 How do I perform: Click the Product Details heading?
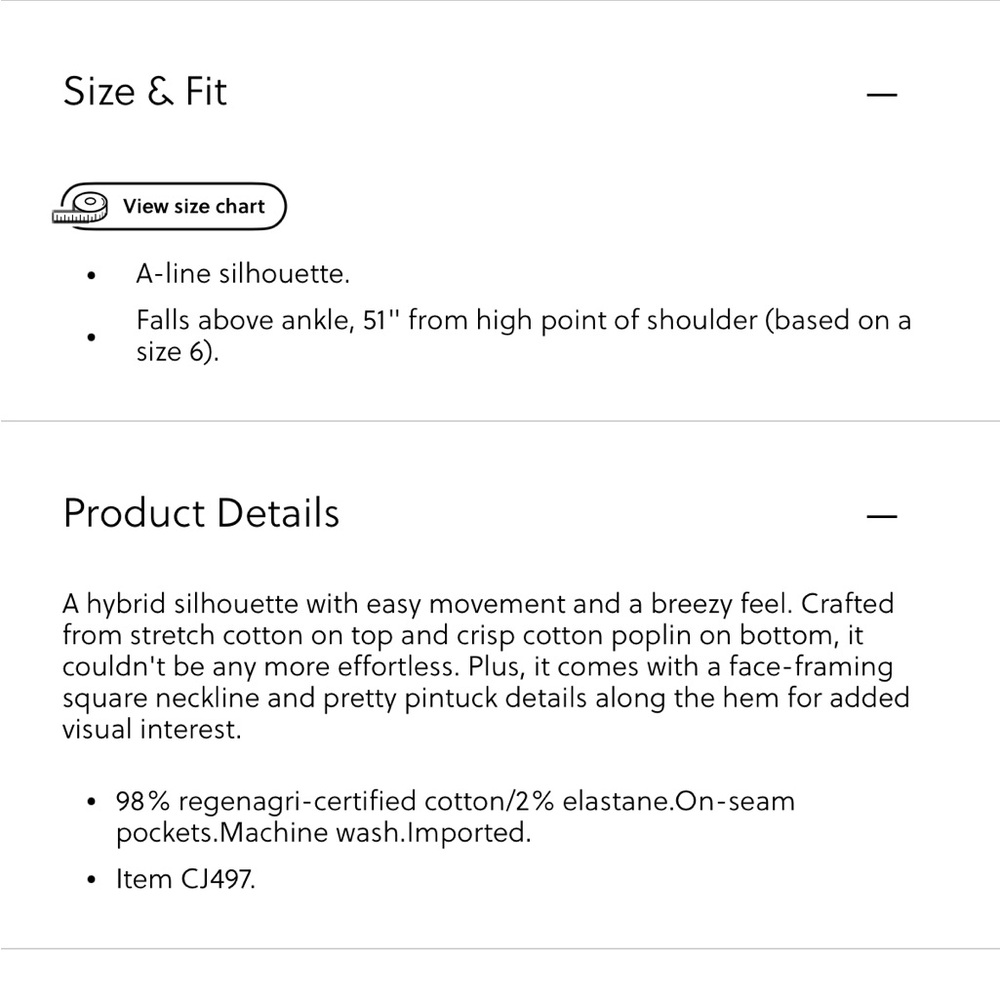point(201,513)
